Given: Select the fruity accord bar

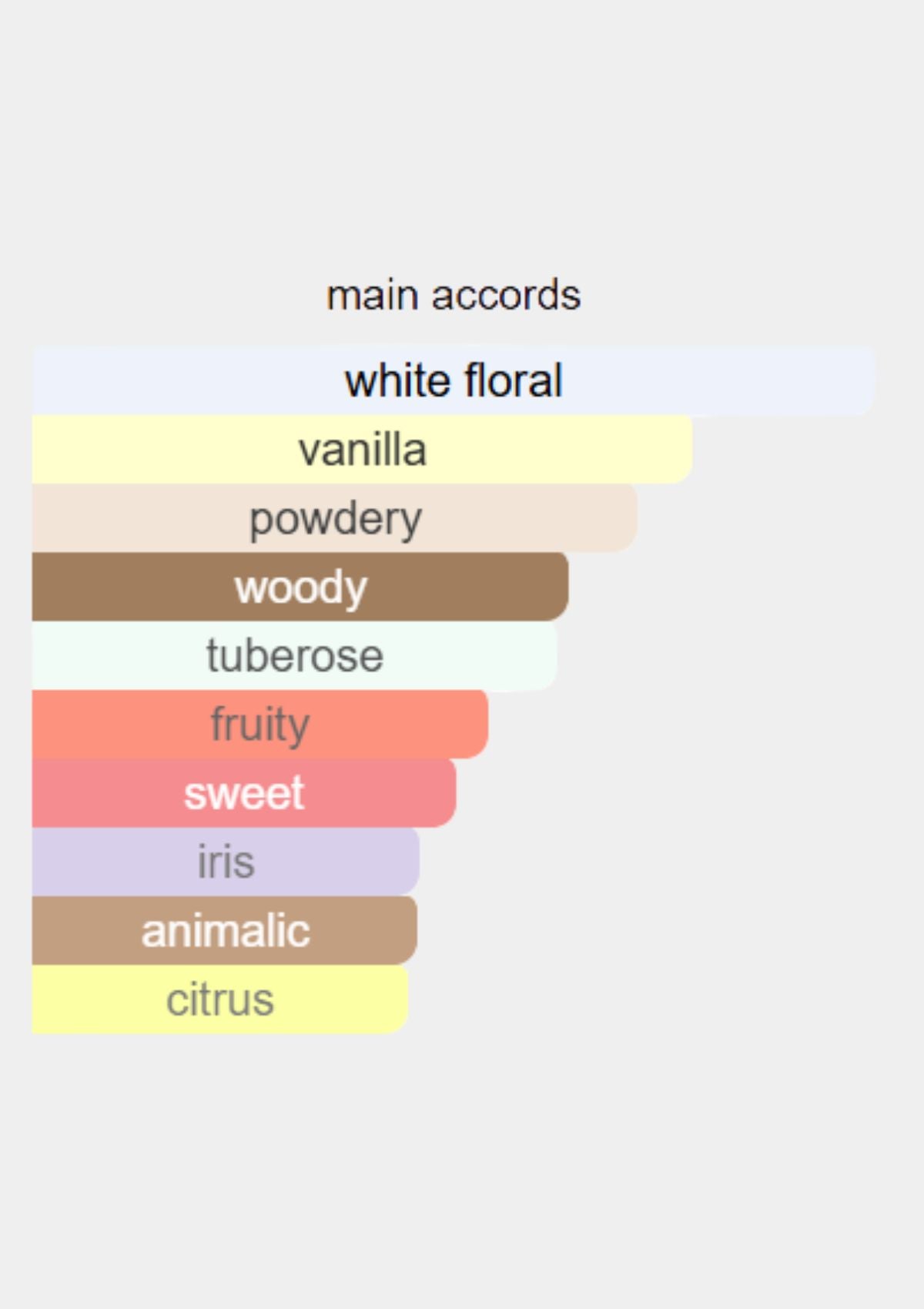Looking at the screenshot, I should 260,725.
